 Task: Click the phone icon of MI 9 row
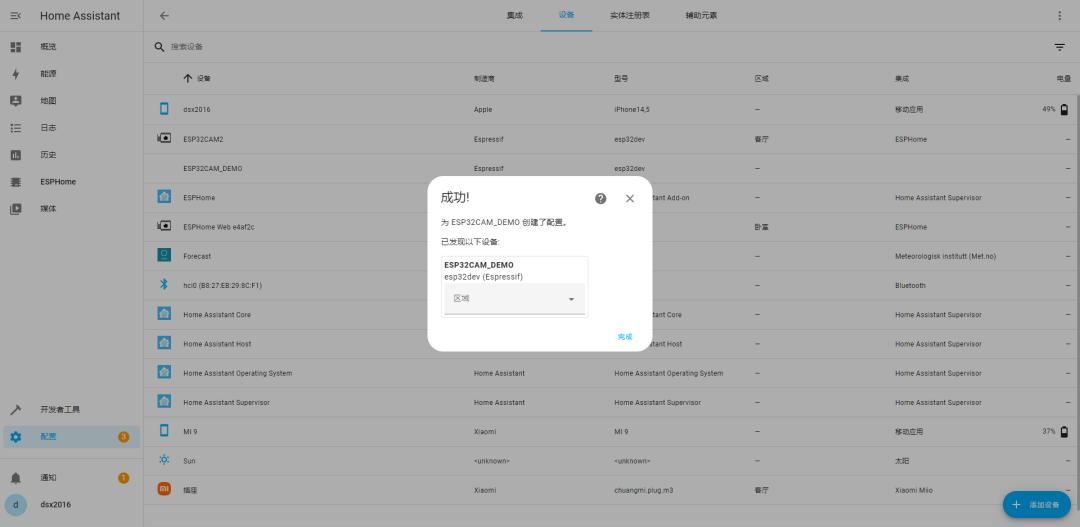click(x=164, y=431)
